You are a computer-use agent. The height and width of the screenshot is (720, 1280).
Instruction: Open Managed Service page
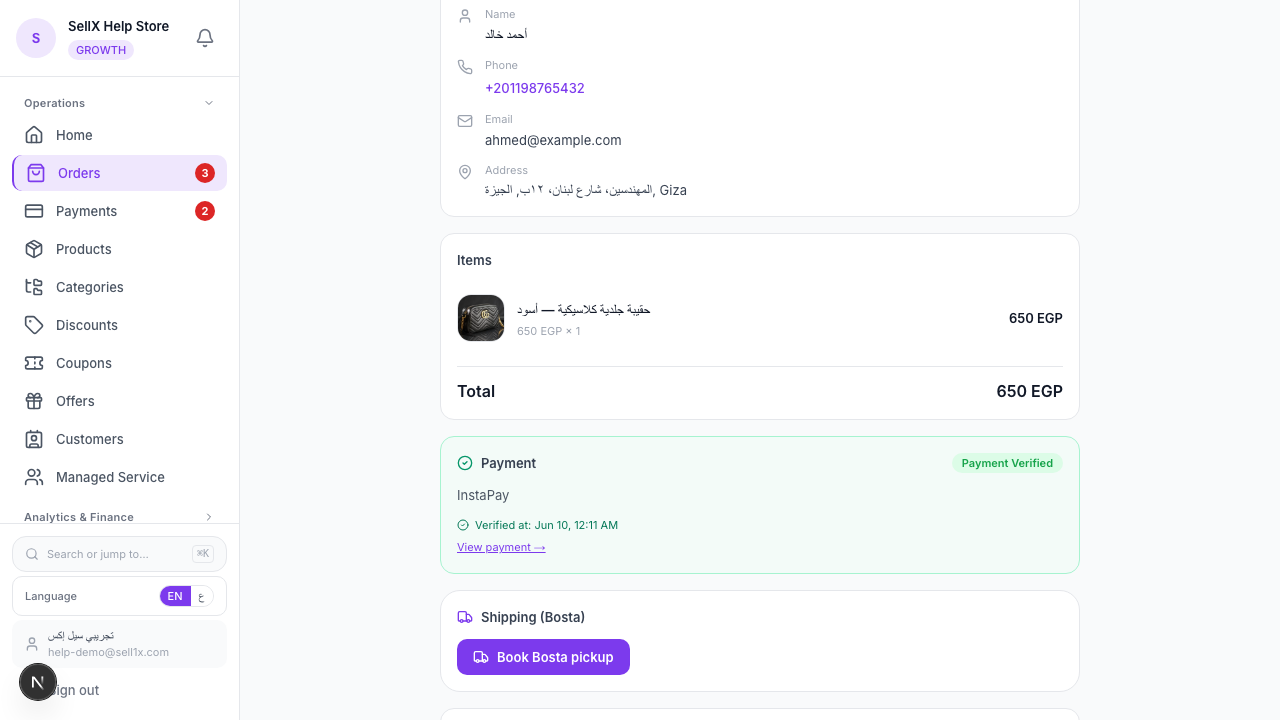pos(119,477)
